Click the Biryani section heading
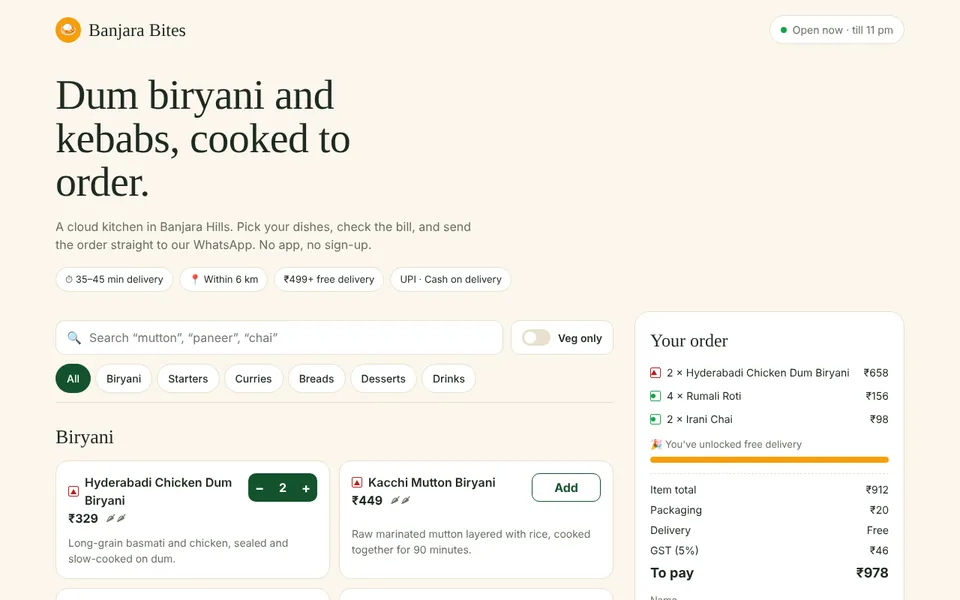 84,437
